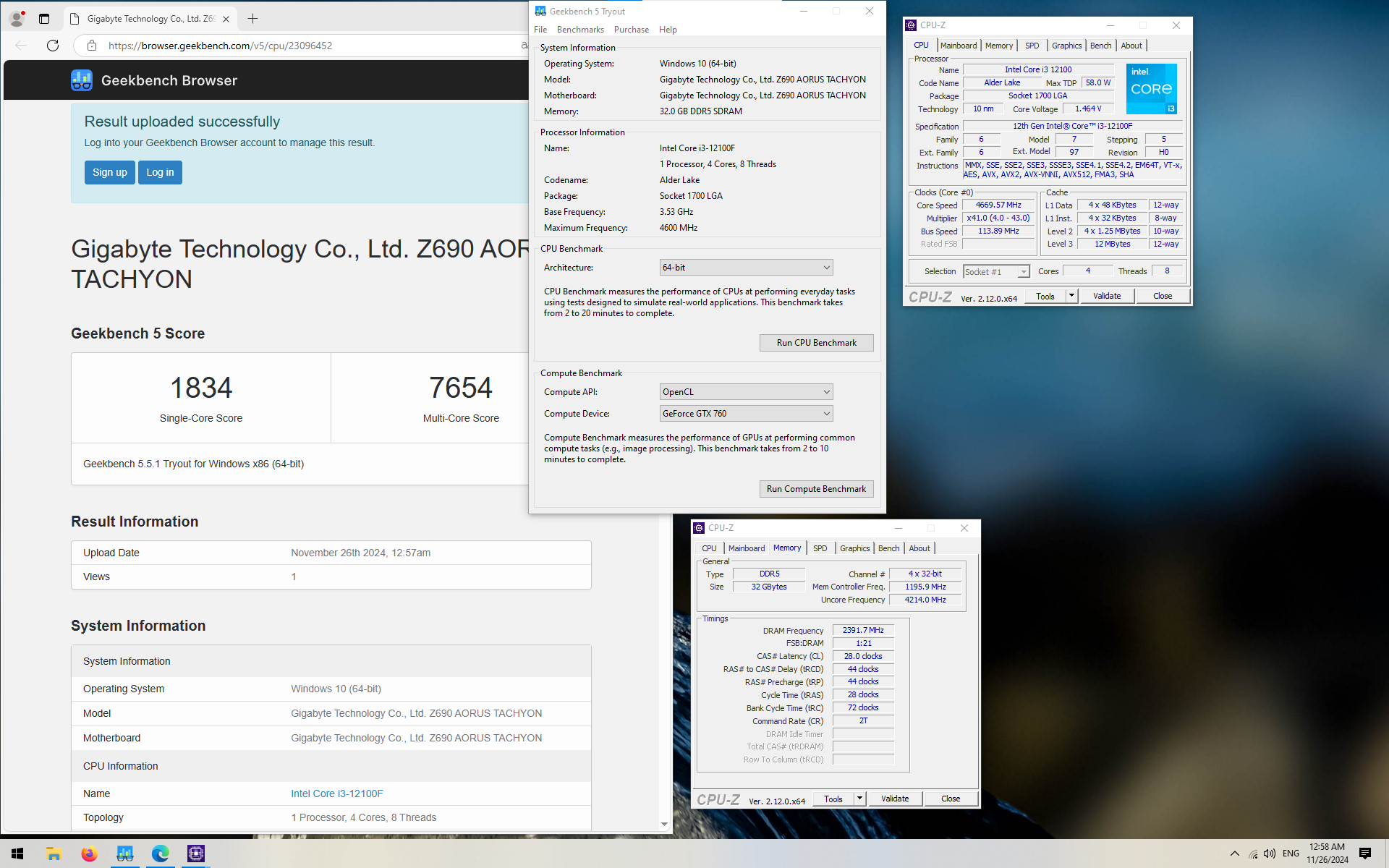
Task: Click DRAM Frequency value 2391.7 MHz
Action: pos(863,631)
